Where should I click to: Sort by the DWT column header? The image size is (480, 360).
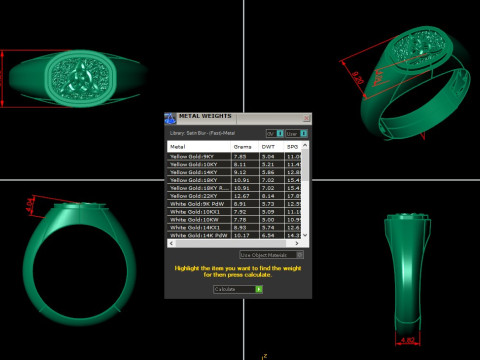tap(271, 147)
